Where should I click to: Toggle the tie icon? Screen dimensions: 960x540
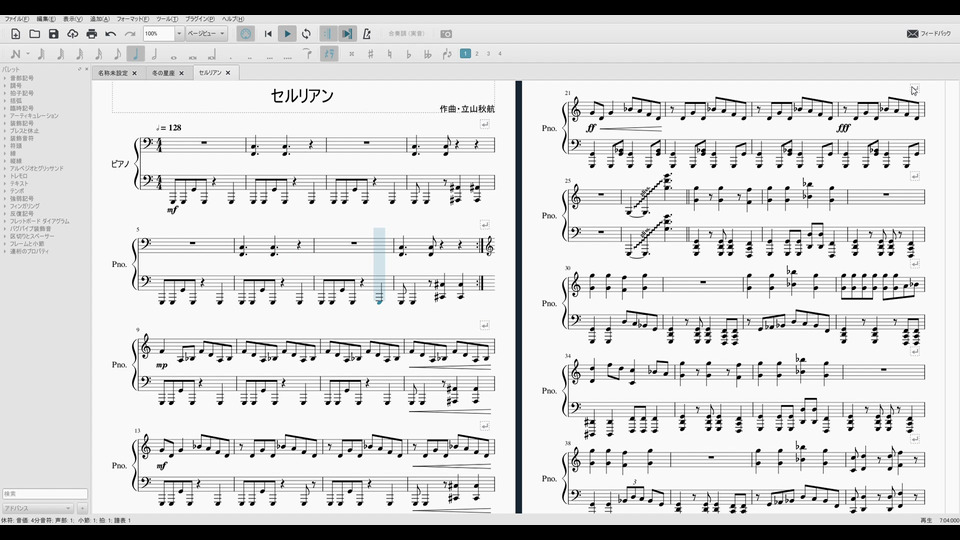pos(307,54)
